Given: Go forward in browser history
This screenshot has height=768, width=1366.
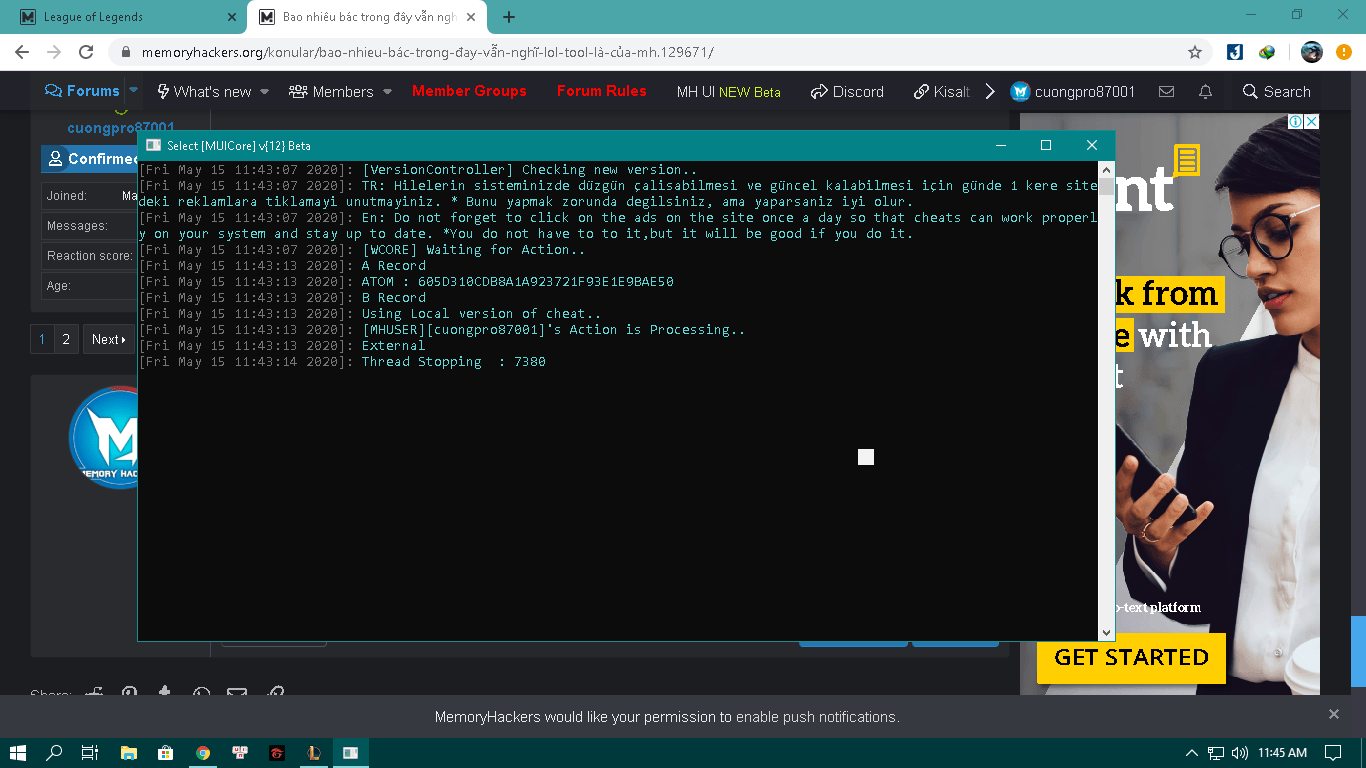Looking at the screenshot, I should coord(54,52).
